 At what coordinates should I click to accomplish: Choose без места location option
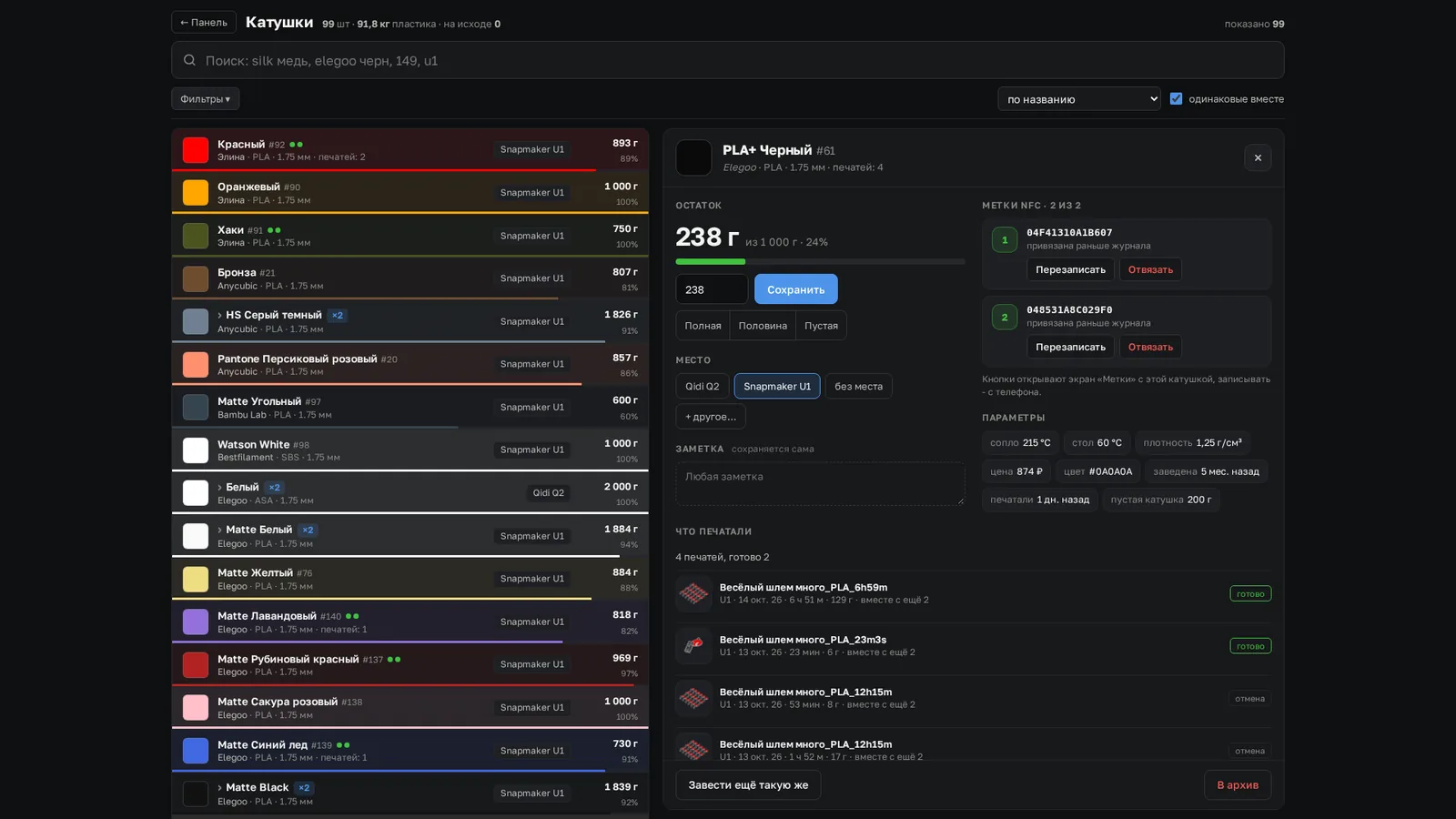[858, 387]
